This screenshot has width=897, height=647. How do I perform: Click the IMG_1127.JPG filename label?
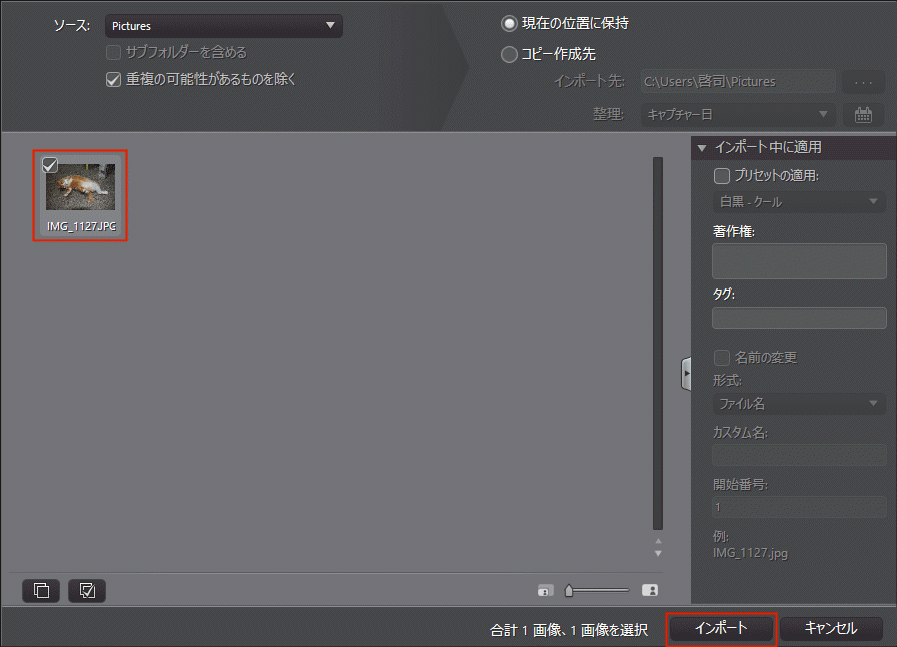[81, 227]
